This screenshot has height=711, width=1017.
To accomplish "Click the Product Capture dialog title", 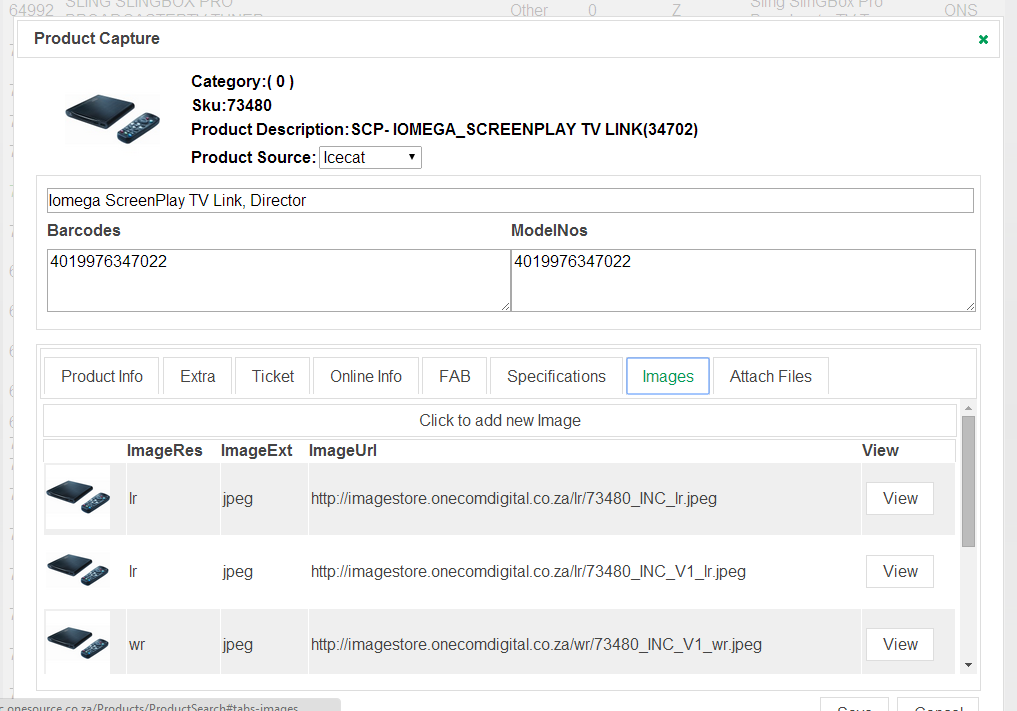I will tap(97, 38).
